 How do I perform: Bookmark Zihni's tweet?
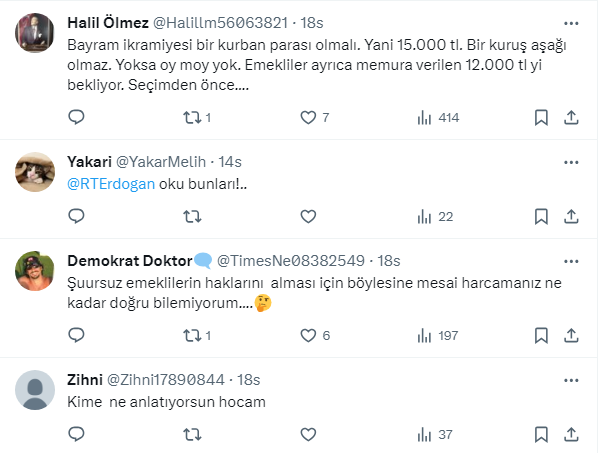[541, 434]
